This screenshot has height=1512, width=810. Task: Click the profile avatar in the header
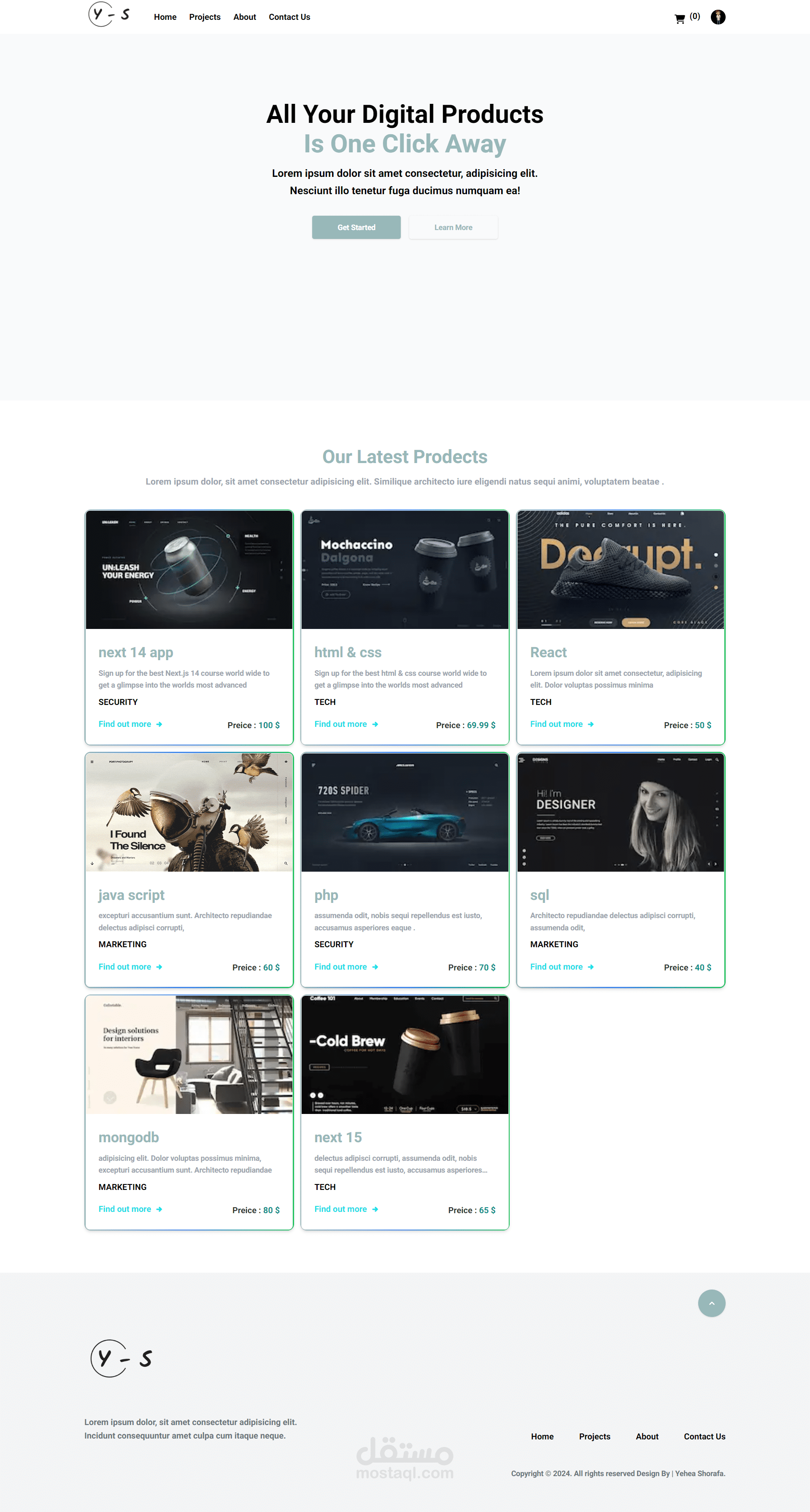tap(718, 17)
